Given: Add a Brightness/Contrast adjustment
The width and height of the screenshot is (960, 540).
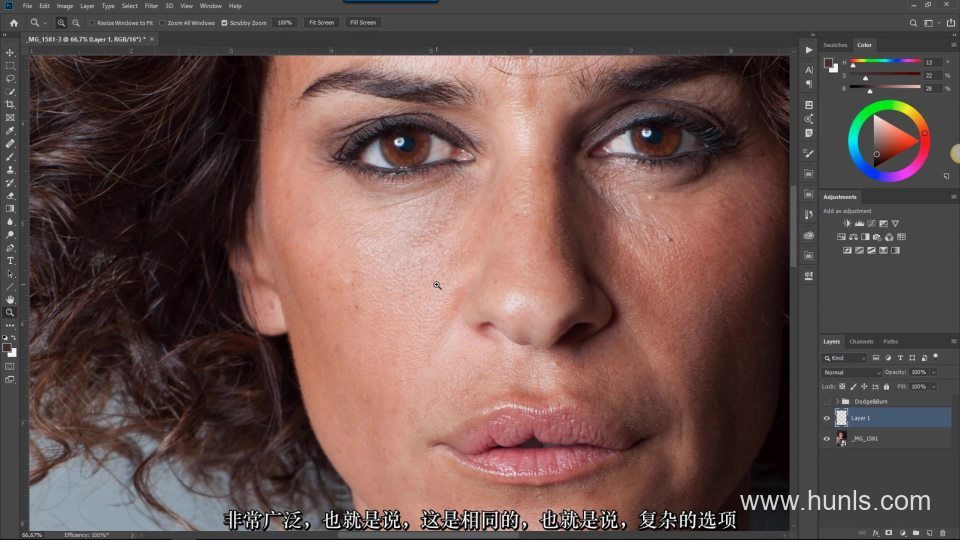Looking at the screenshot, I should 847,223.
